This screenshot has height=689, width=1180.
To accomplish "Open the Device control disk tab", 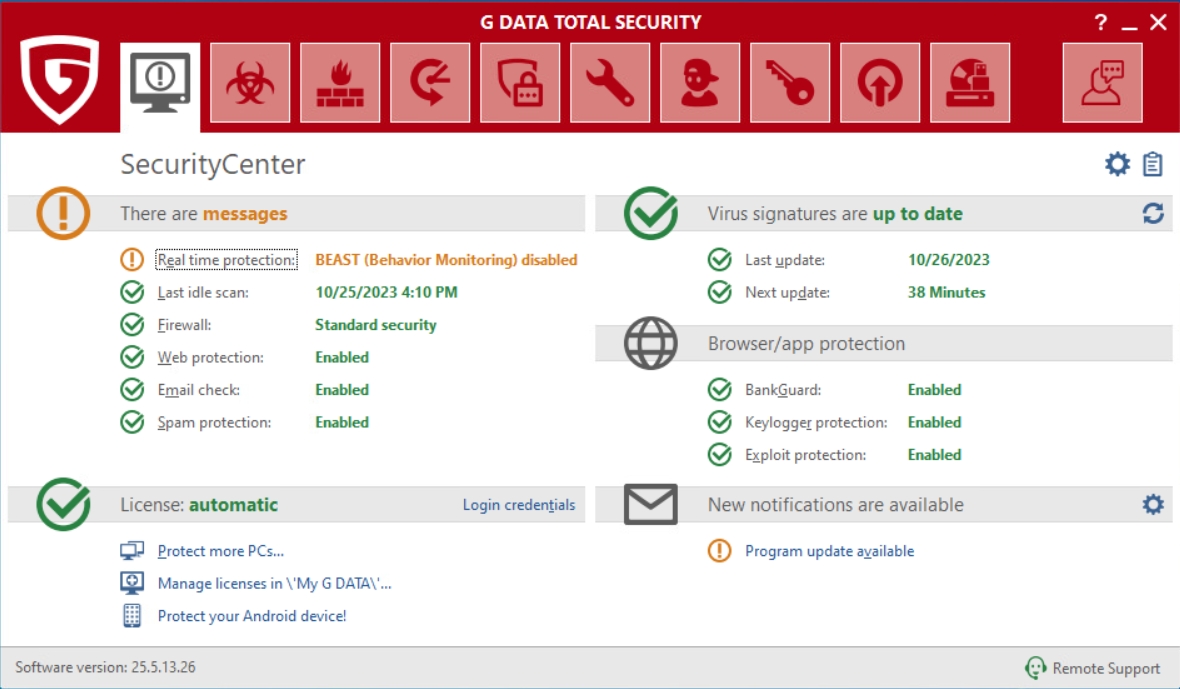I will coord(970,83).
